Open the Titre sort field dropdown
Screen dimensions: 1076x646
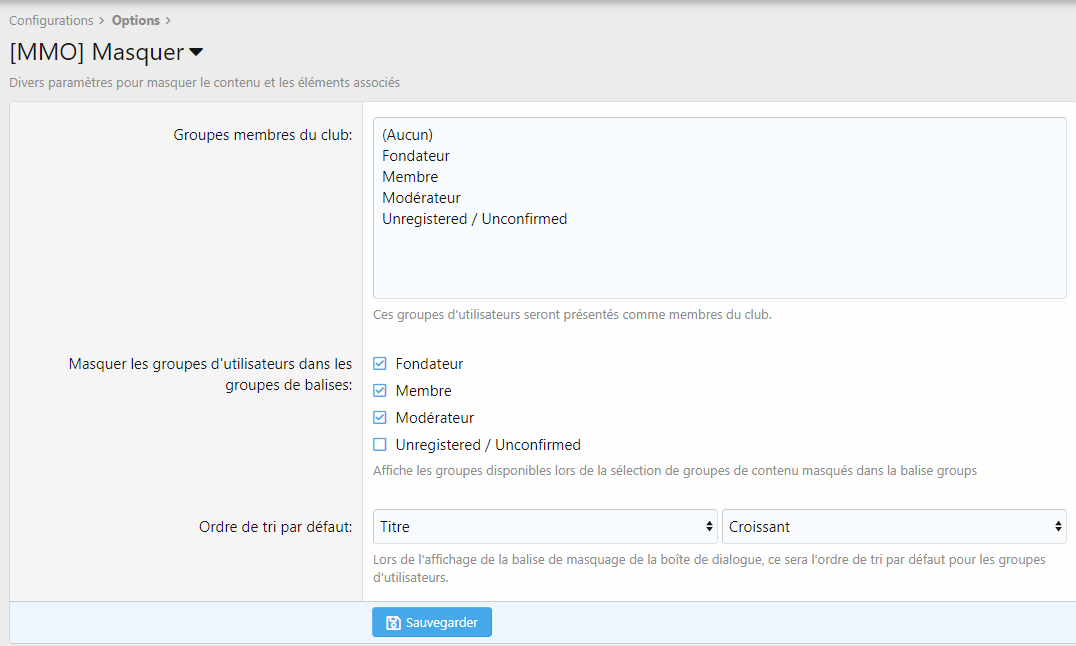[545, 527]
